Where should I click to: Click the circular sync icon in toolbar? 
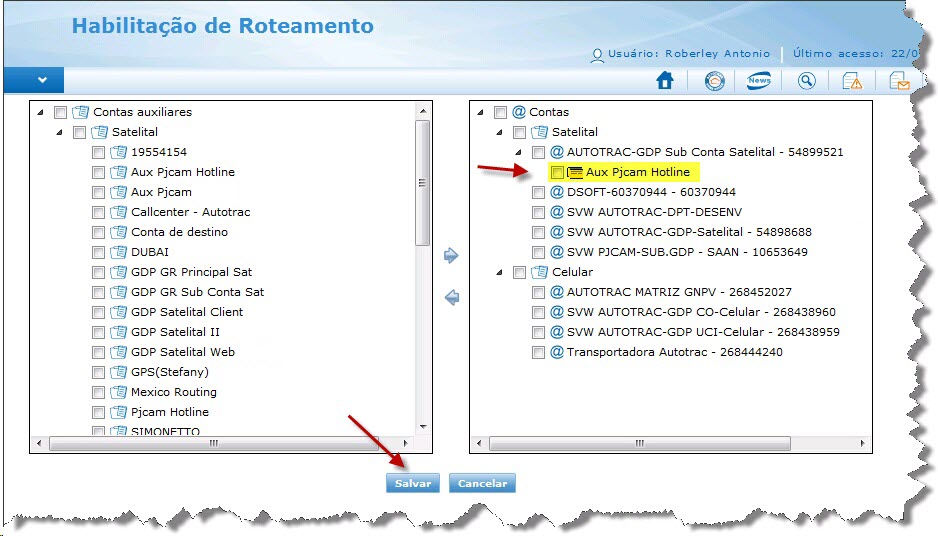(714, 80)
